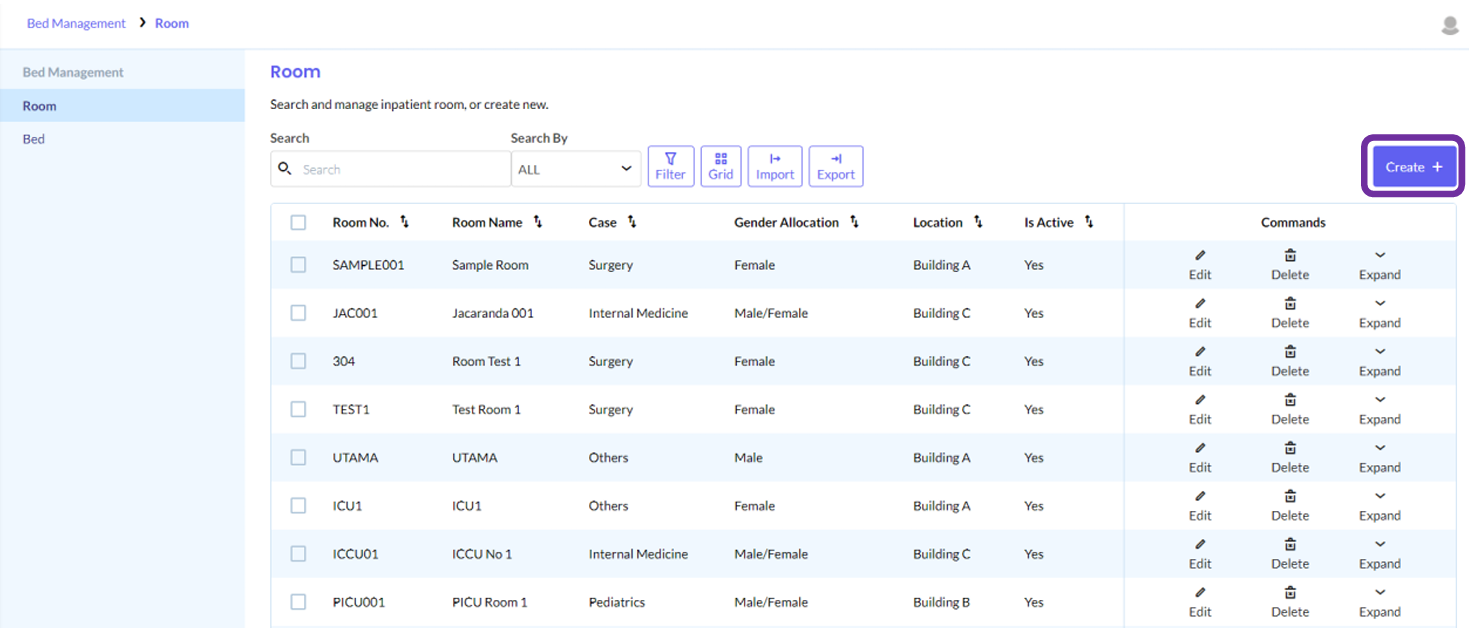Edit the JAC001 room
This screenshot has width=1478, height=634.
[x=1200, y=313]
